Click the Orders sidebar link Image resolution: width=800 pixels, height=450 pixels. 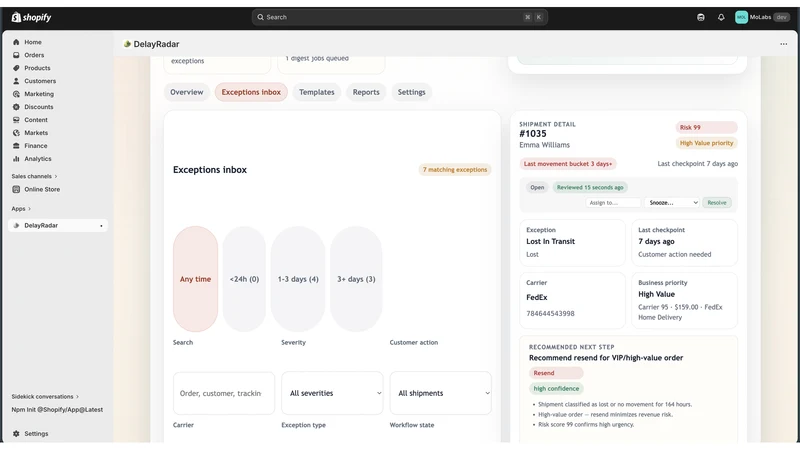34,55
